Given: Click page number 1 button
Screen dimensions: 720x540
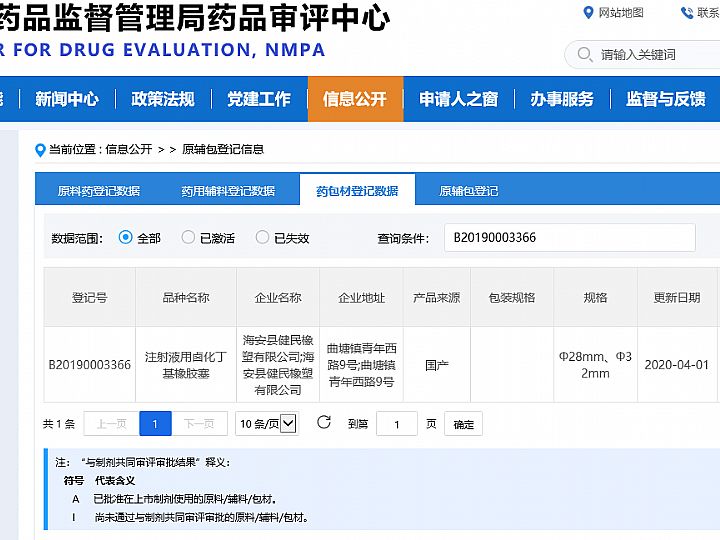Looking at the screenshot, I should (x=155, y=424).
